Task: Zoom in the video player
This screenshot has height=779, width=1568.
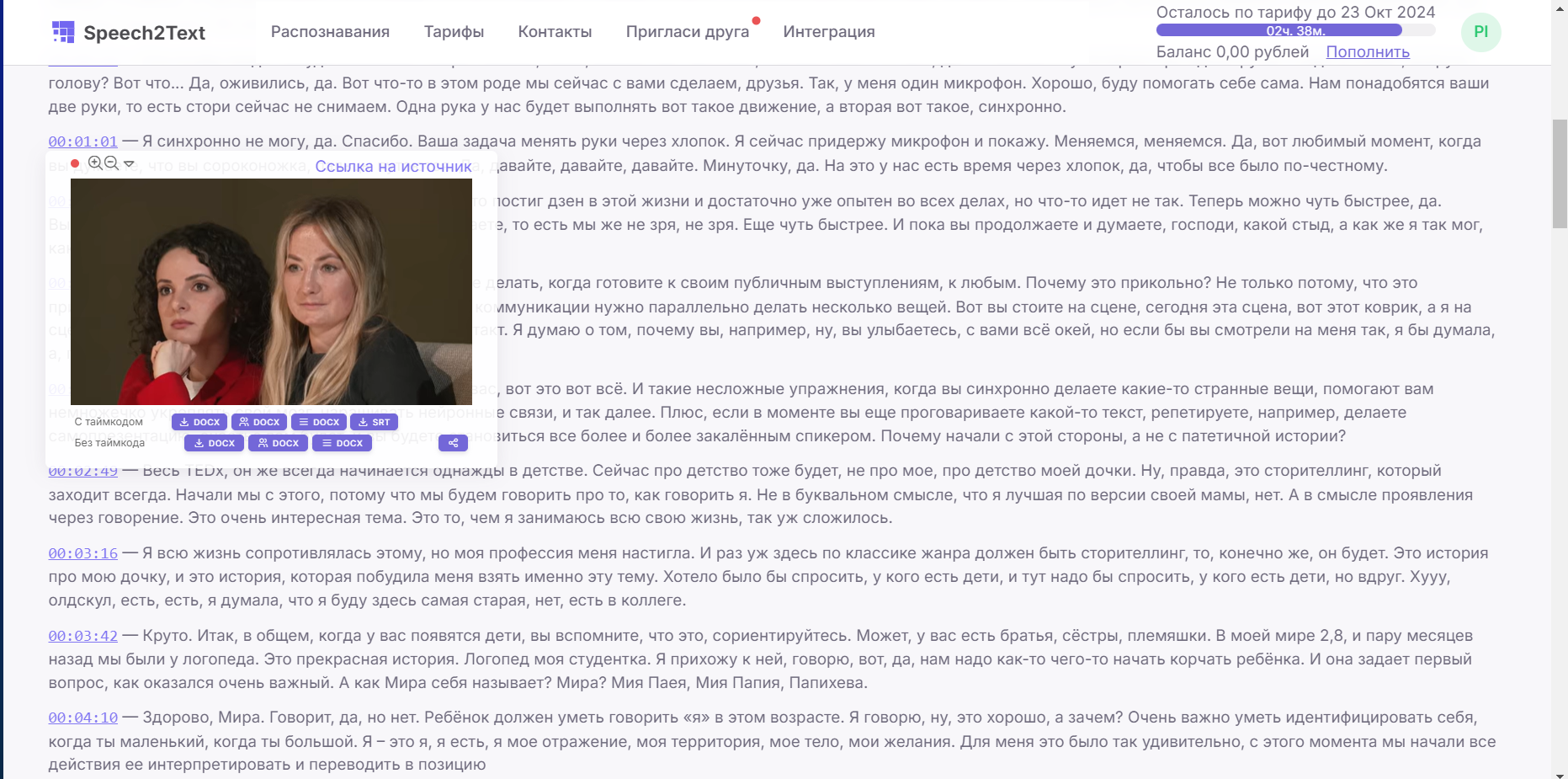Action: click(95, 163)
